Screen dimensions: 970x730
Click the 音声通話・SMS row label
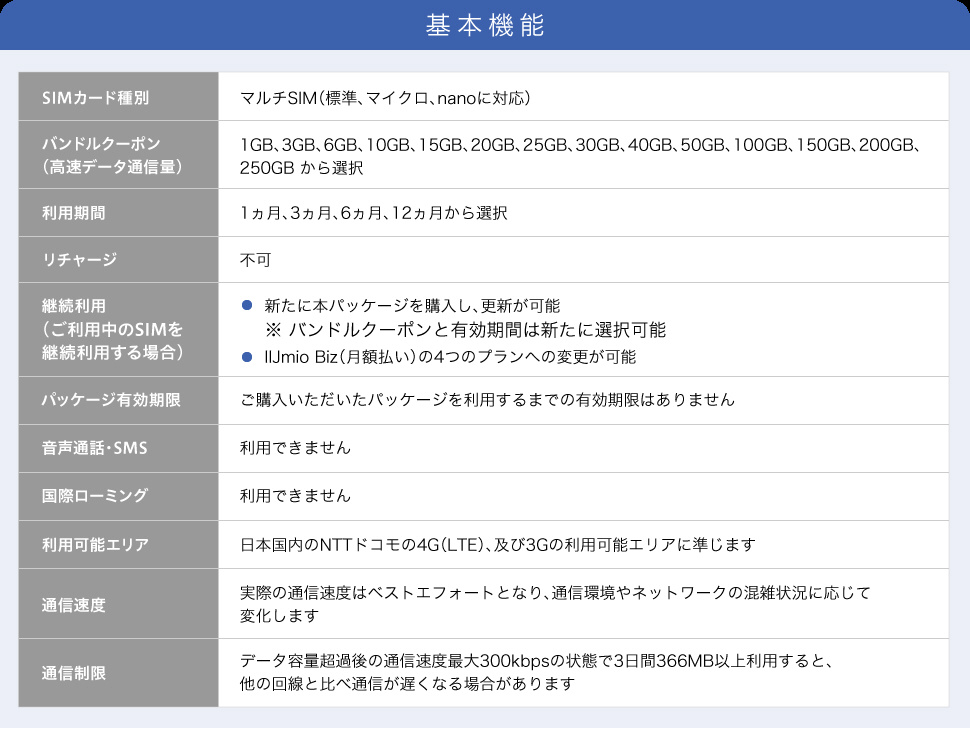point(94,448)
